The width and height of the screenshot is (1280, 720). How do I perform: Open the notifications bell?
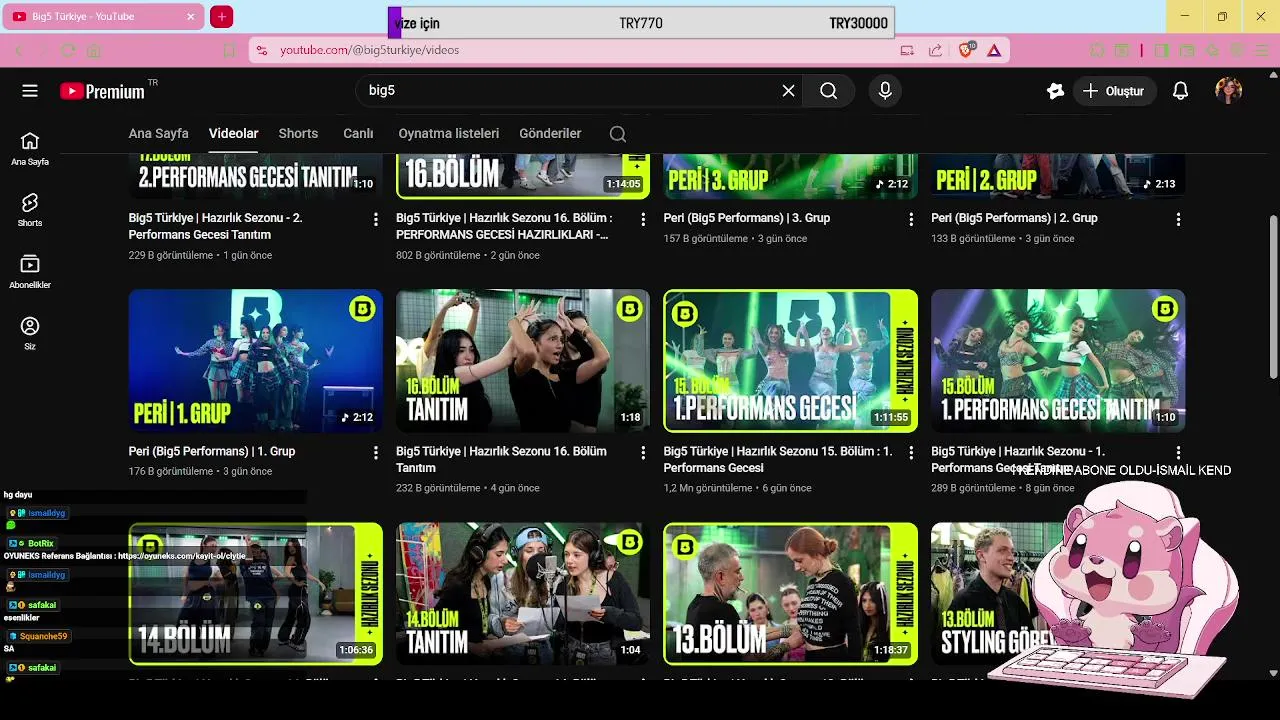pyautogui.click(x=1180, y=91)
